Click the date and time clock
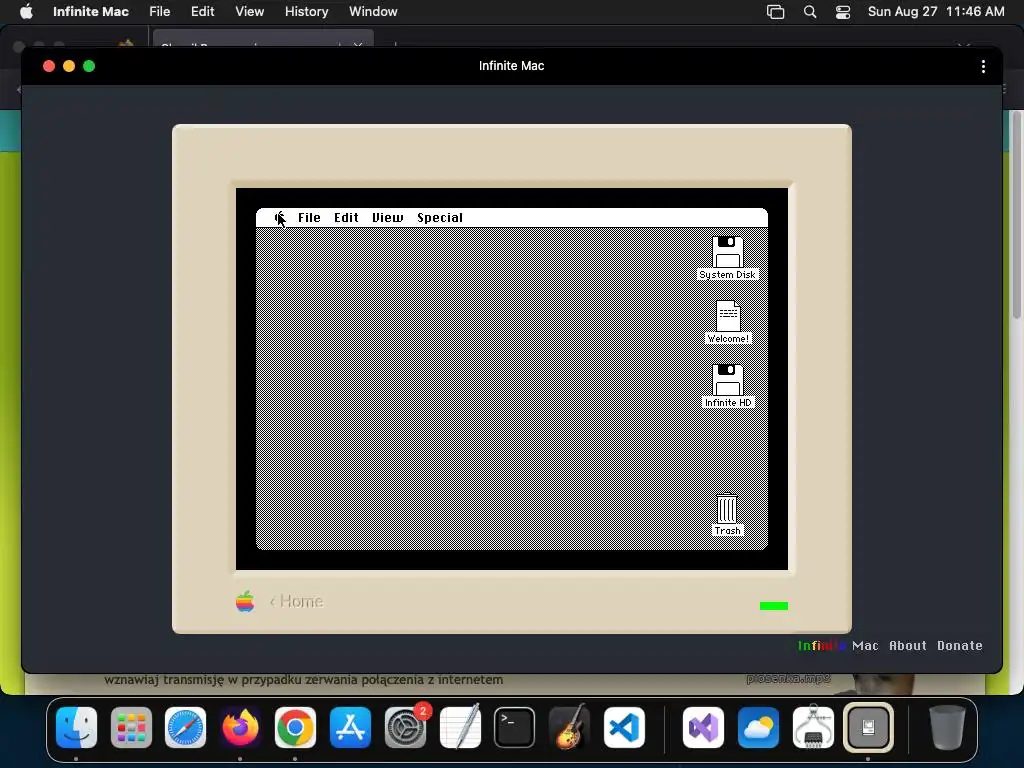The width and height of the screenshot is (1024, 768). pos(936,12)
